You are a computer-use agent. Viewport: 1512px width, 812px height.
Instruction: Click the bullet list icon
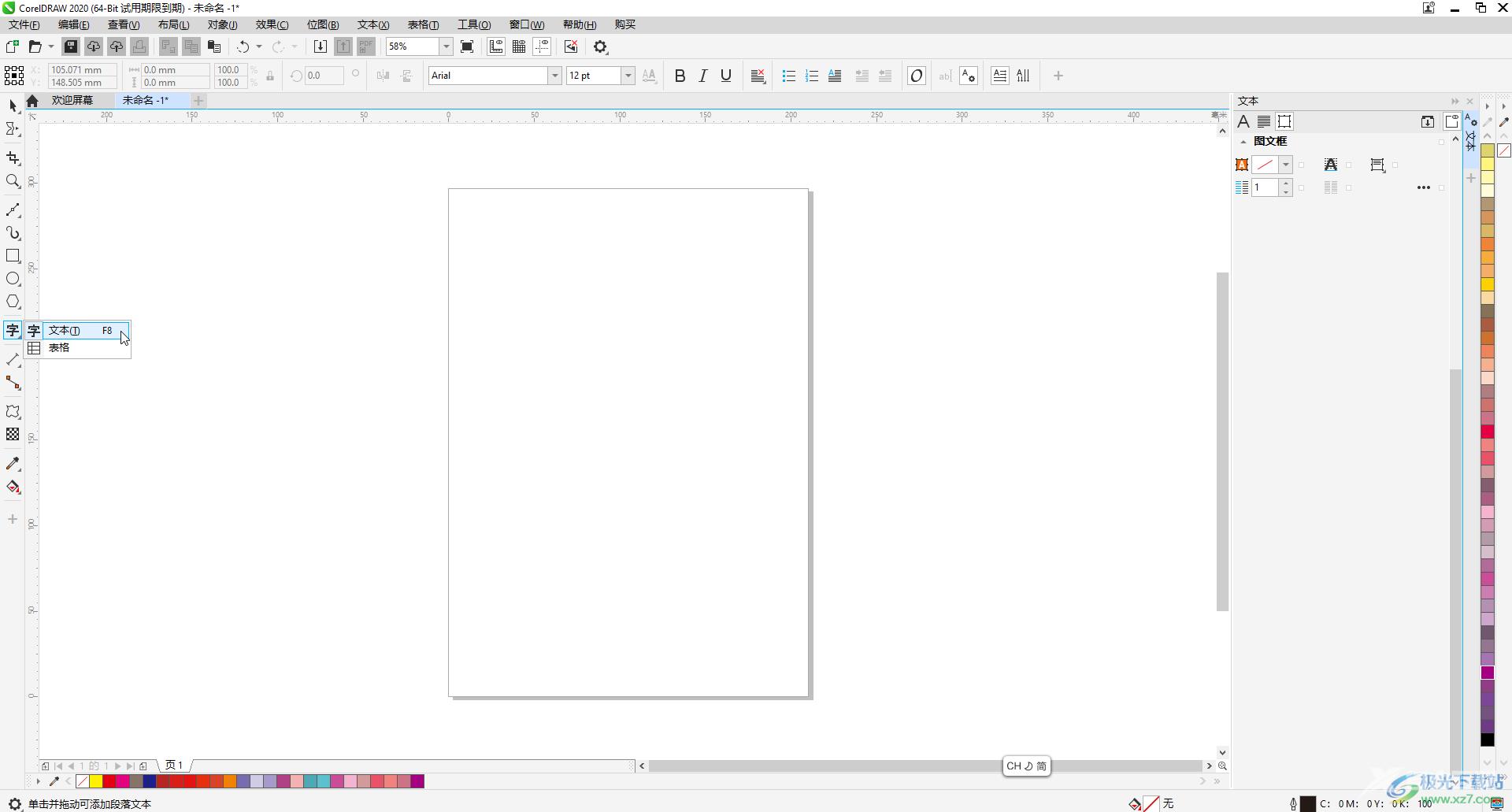tap(788, 76)
